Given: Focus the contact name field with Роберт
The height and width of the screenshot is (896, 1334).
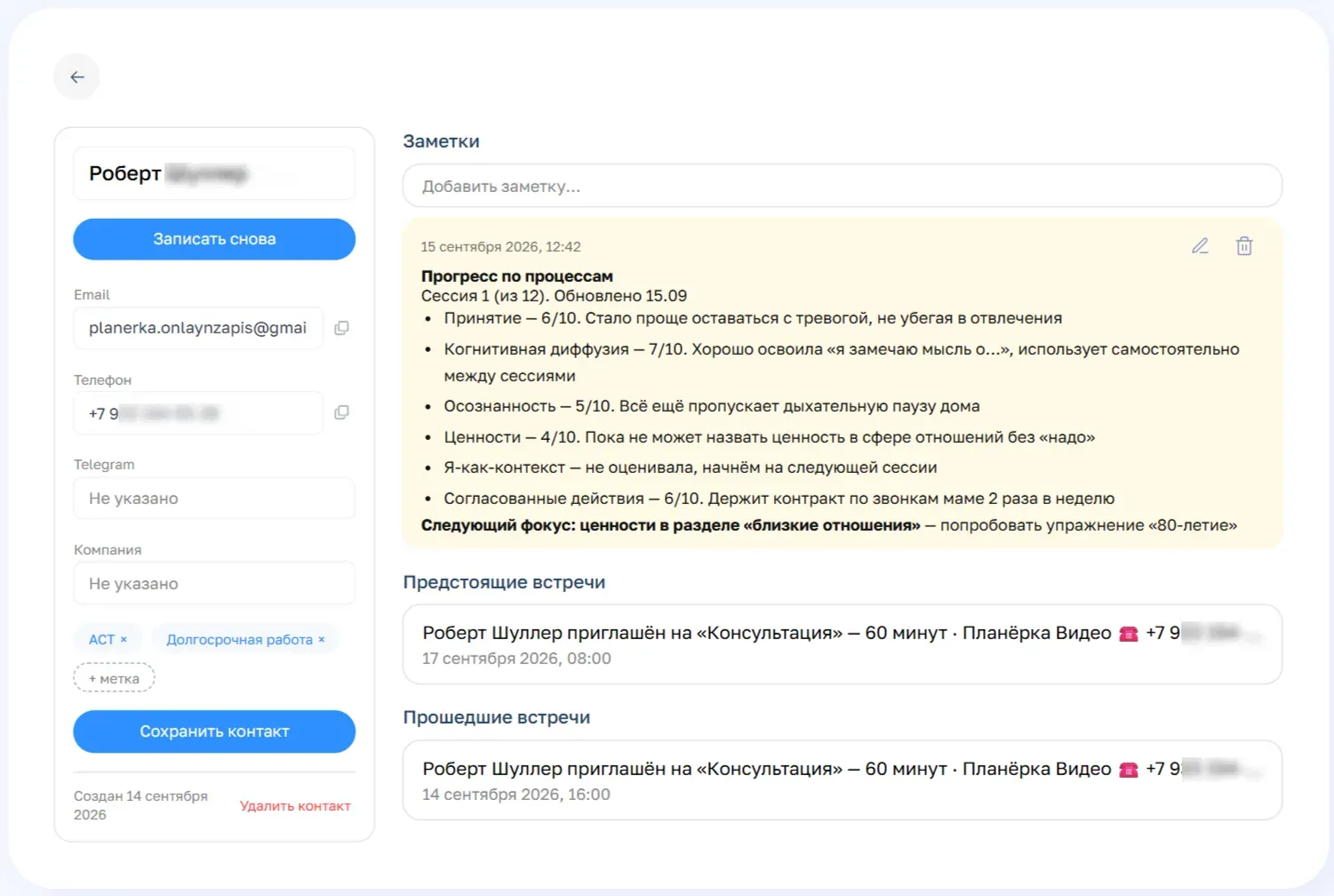Looking at the screenshot, I should click(214, 173).
